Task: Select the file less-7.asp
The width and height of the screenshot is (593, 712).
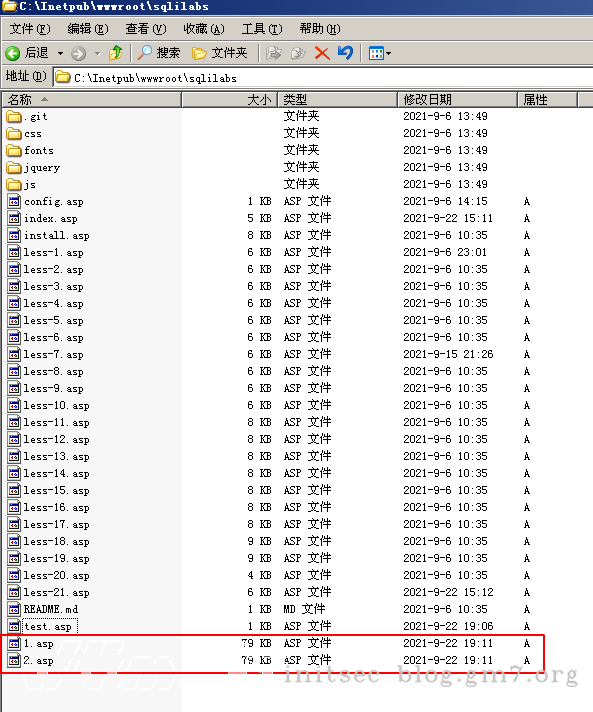Action: click(x=53, y=354)
